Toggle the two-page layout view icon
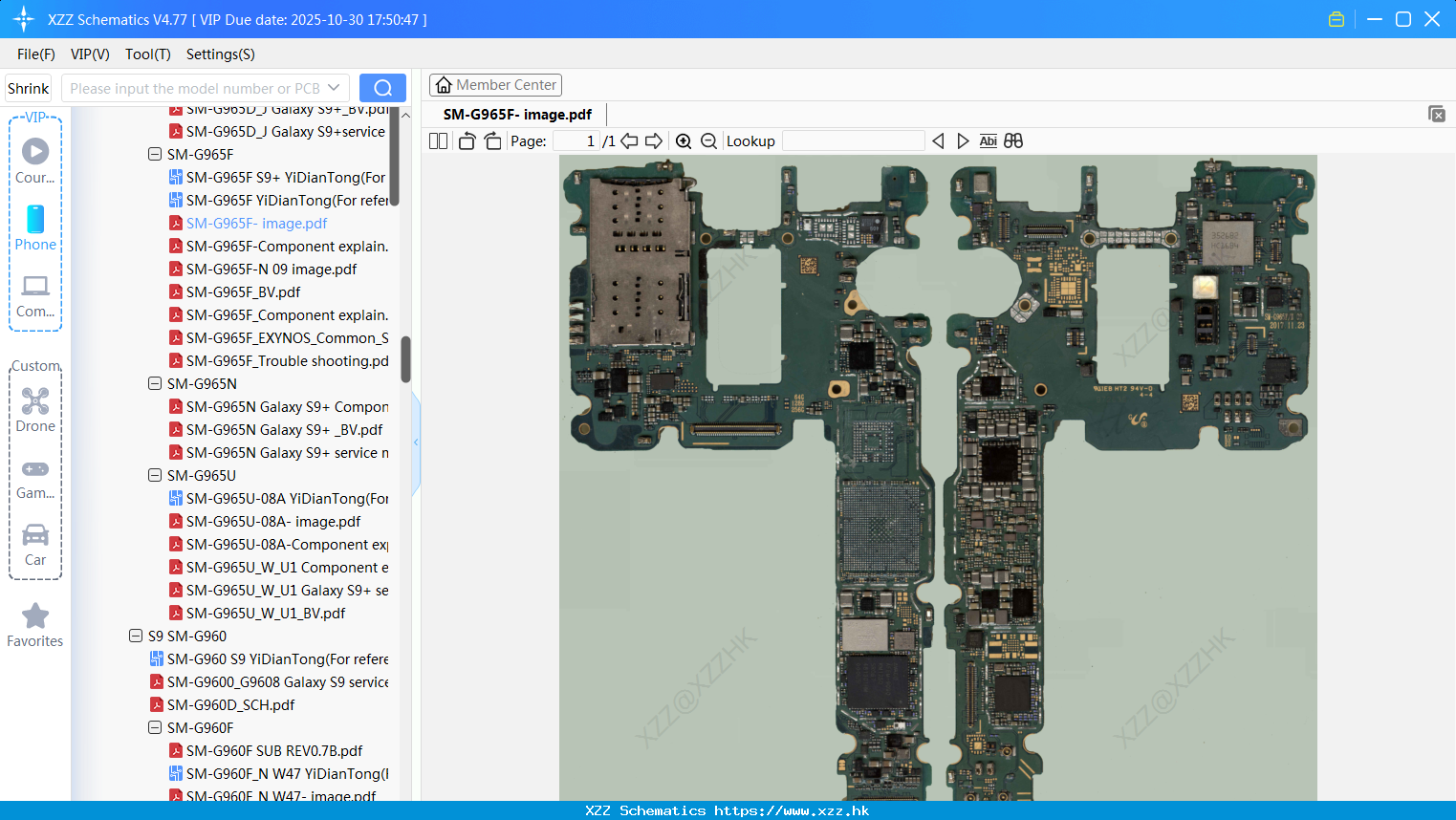This screenshot has height=820, width=1456. pyautogui.click(x=438, y=141)
